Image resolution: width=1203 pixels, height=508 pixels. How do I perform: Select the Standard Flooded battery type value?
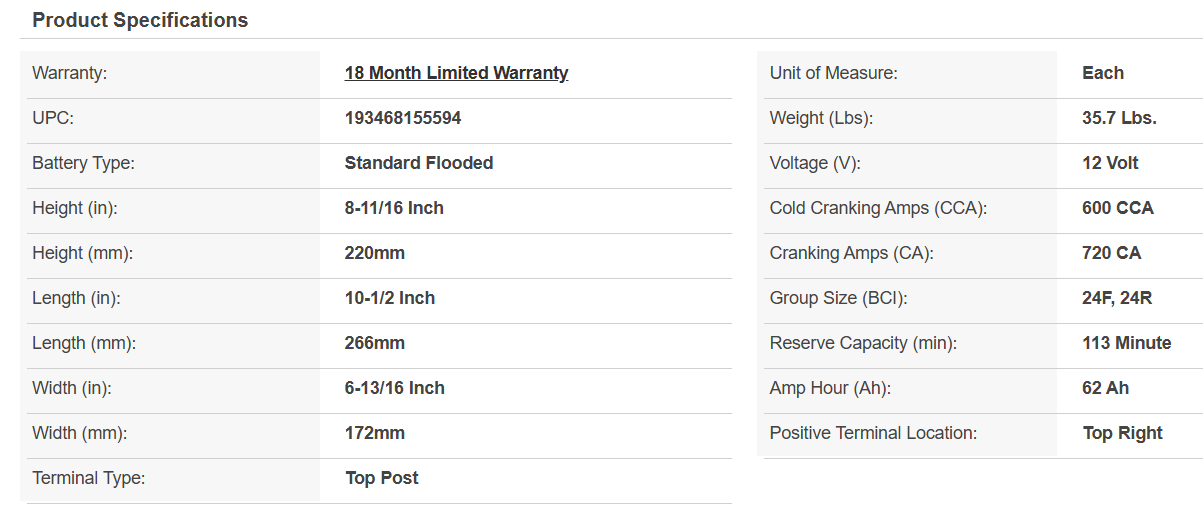point(418,163)
